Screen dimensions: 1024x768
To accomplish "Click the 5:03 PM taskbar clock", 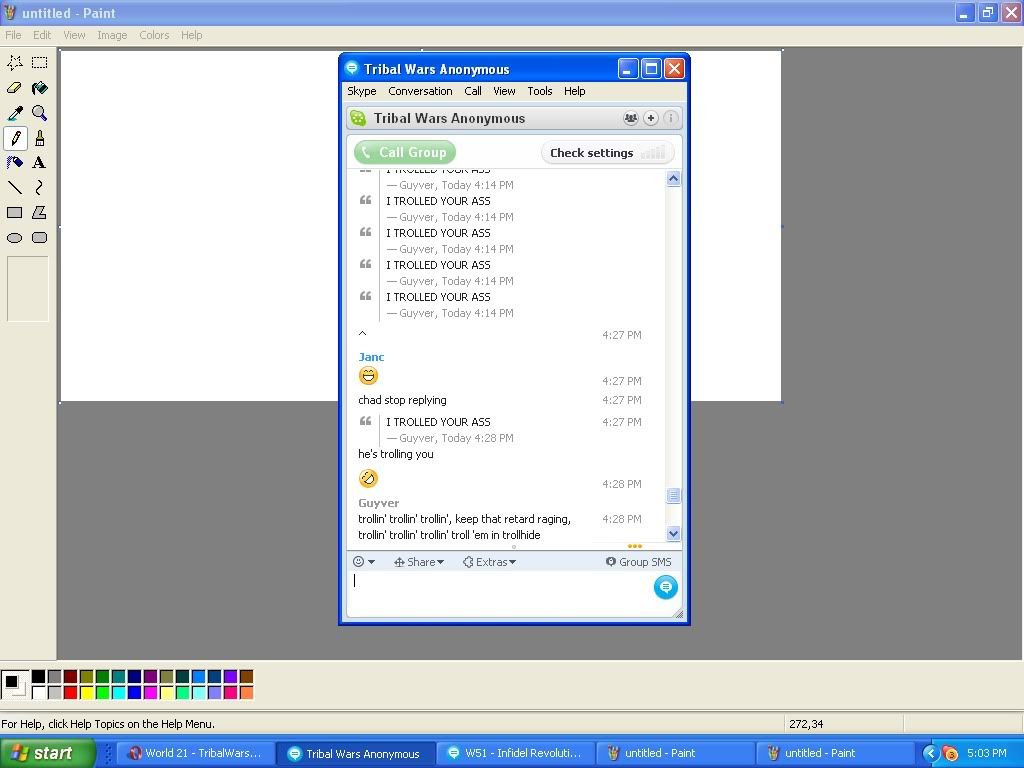I will [987, 754].
